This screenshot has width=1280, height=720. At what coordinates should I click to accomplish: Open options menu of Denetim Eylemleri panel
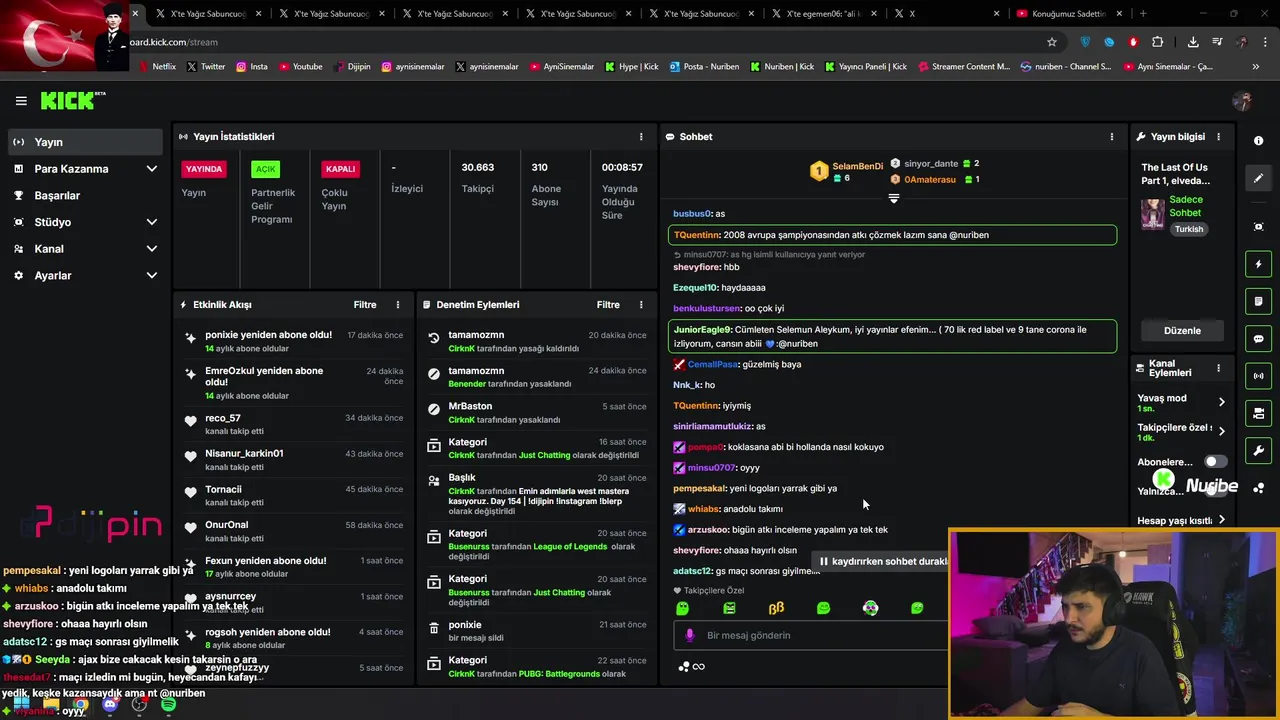(x=641, y=305)
